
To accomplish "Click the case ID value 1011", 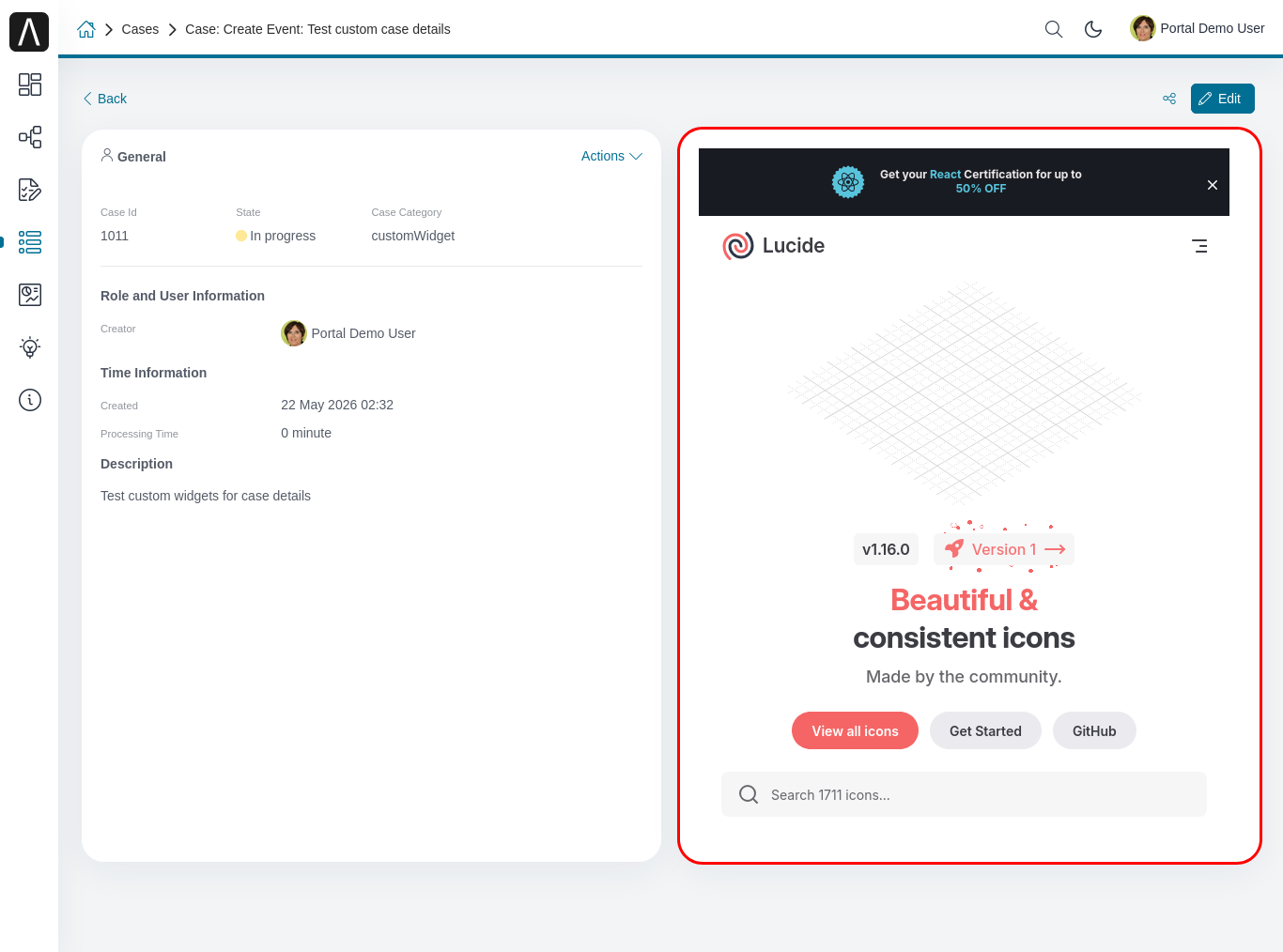I will (115, 236).
